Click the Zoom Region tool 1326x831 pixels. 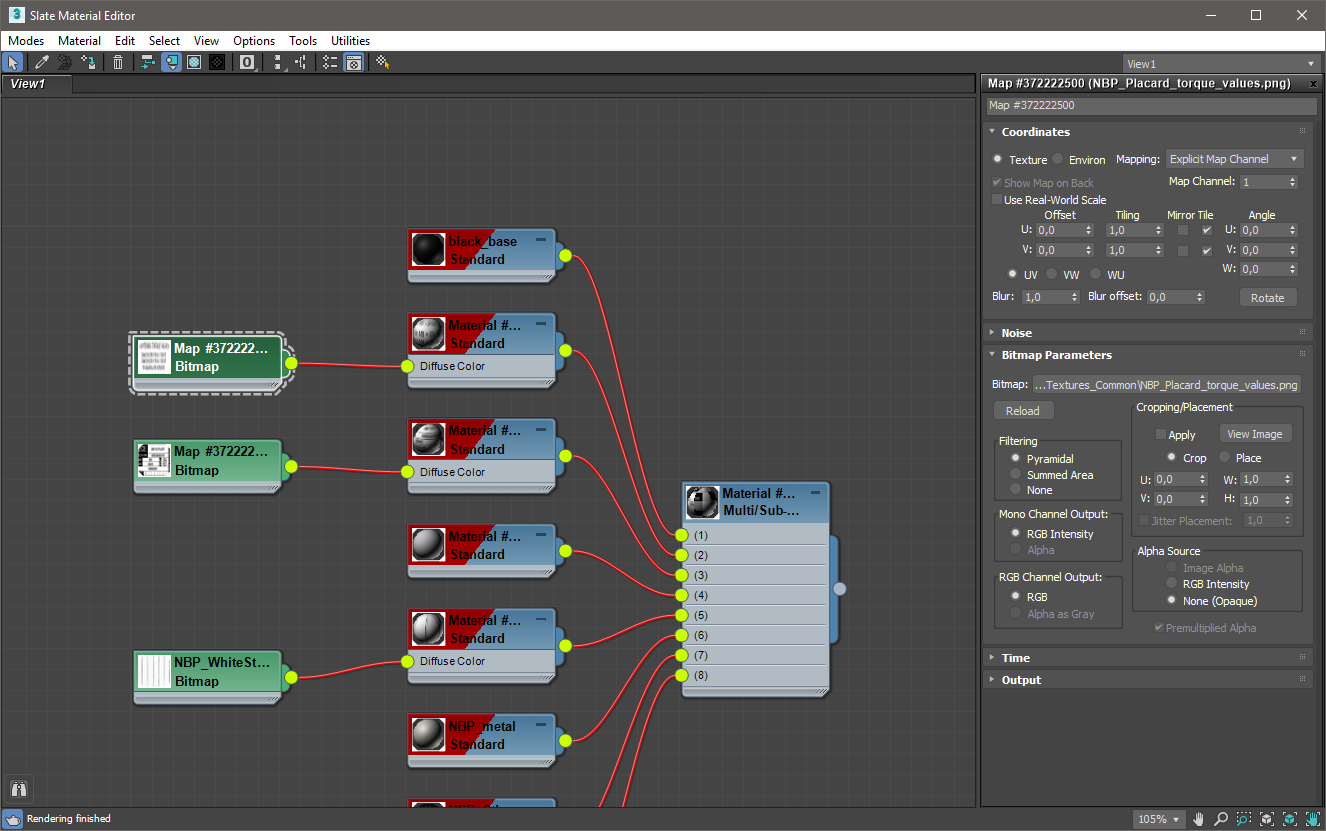tap(1243, 819)
